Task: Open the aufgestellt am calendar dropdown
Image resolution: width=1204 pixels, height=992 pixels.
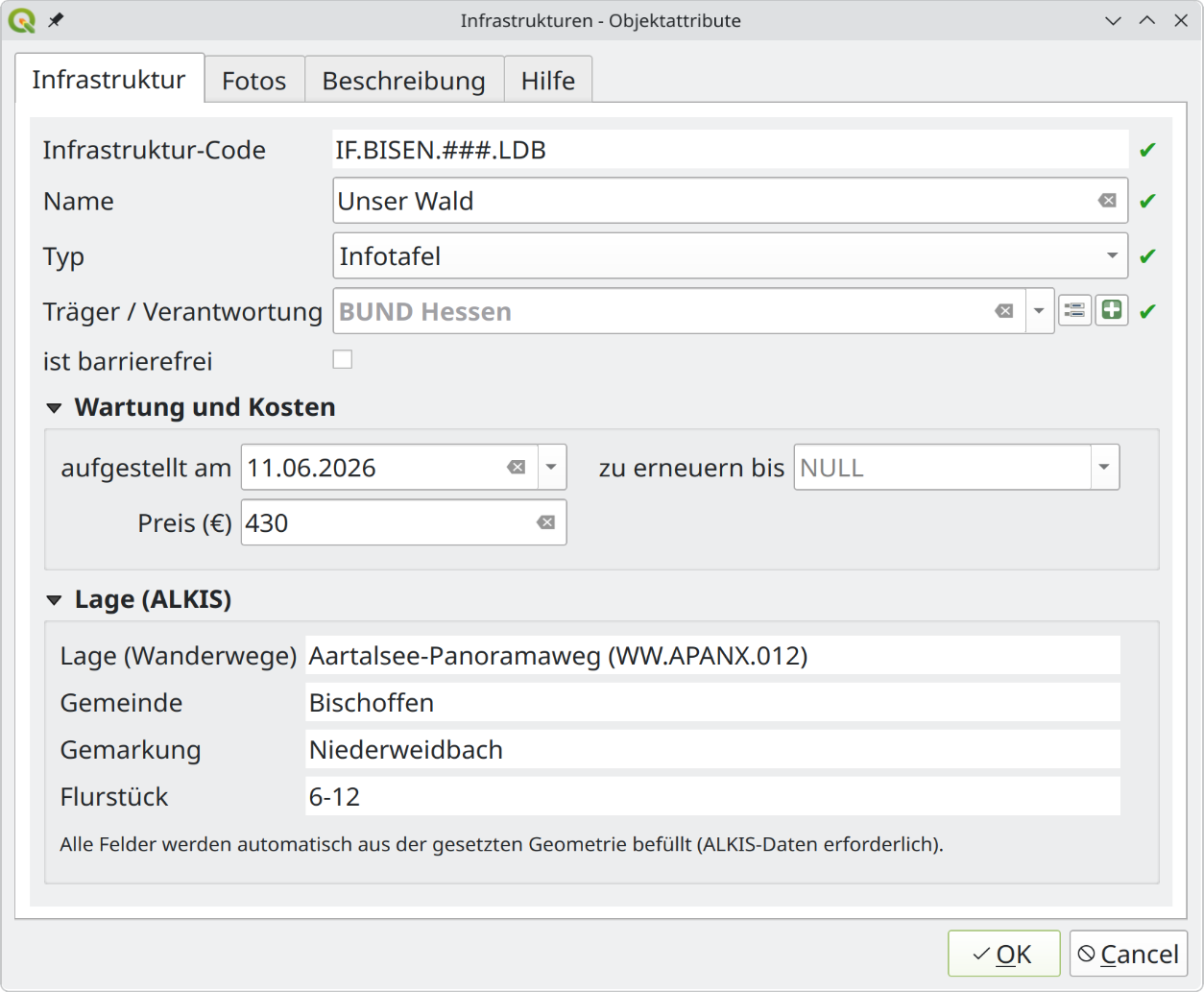Action: point(552,468)
